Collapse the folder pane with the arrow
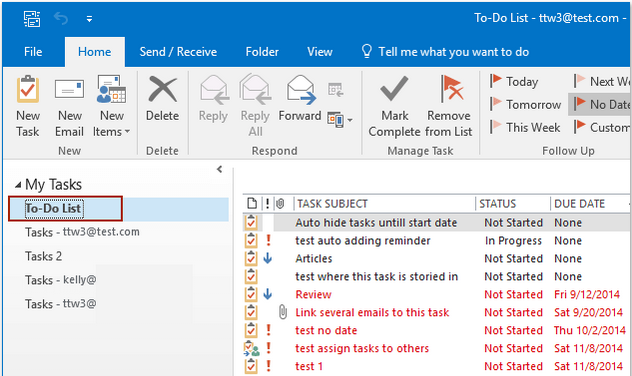 [x=219, y=169]
